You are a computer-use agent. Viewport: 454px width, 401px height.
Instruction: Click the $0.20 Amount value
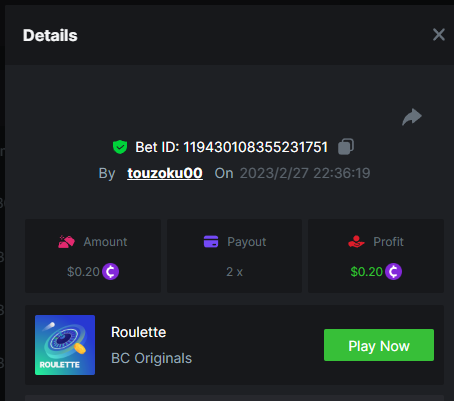[x=83, y=272]
